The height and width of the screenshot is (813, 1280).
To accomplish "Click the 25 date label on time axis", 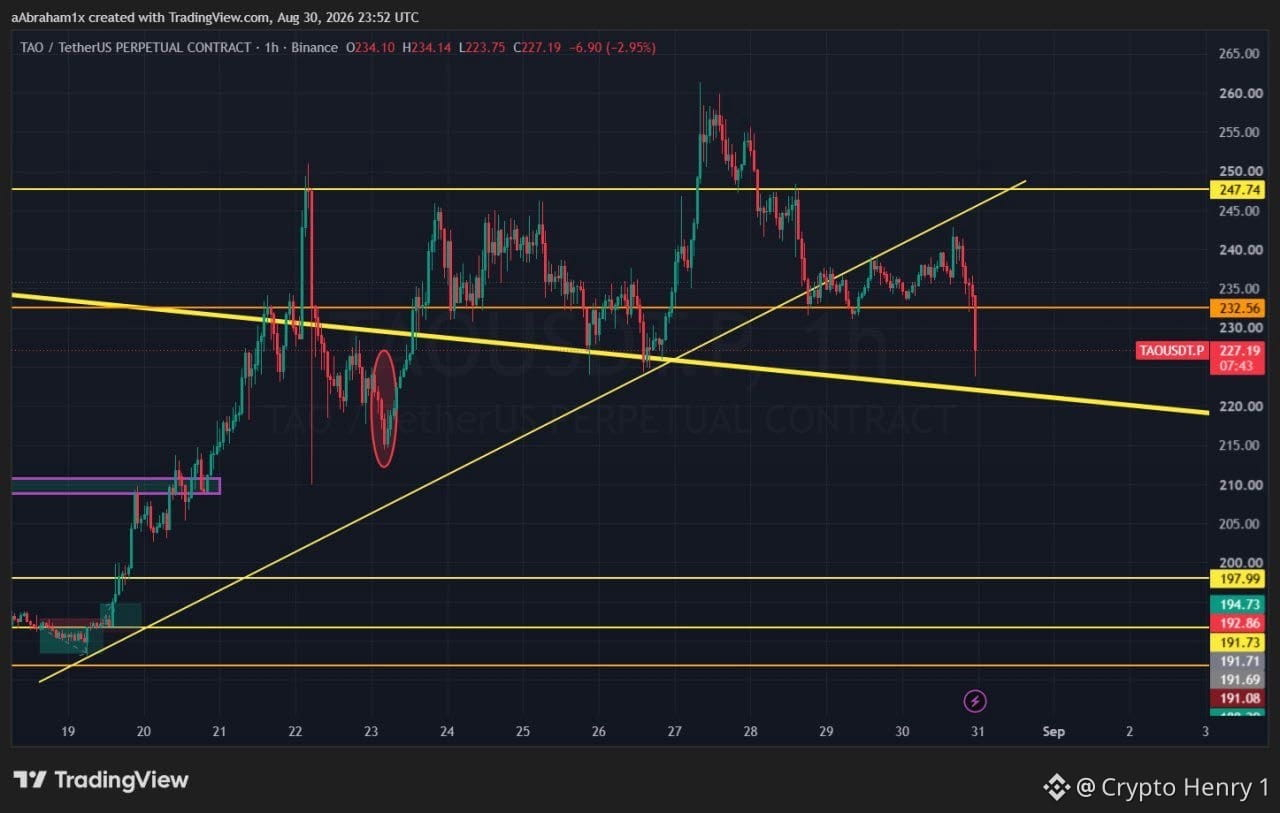I will pyautogui.click(x=523, y=732).
